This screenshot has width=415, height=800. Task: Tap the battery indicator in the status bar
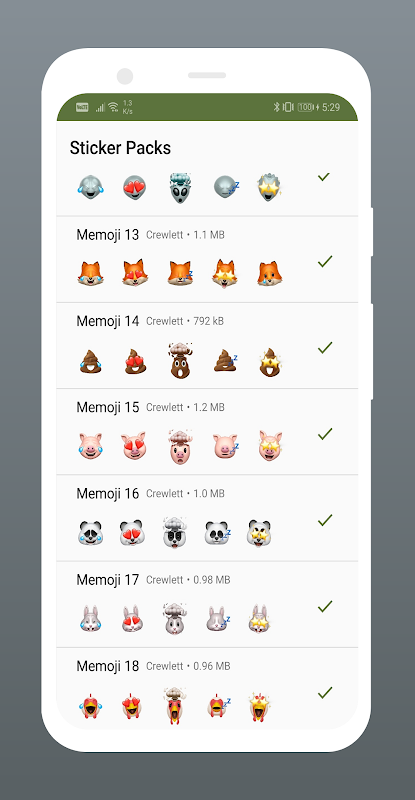tap(305, 107)
